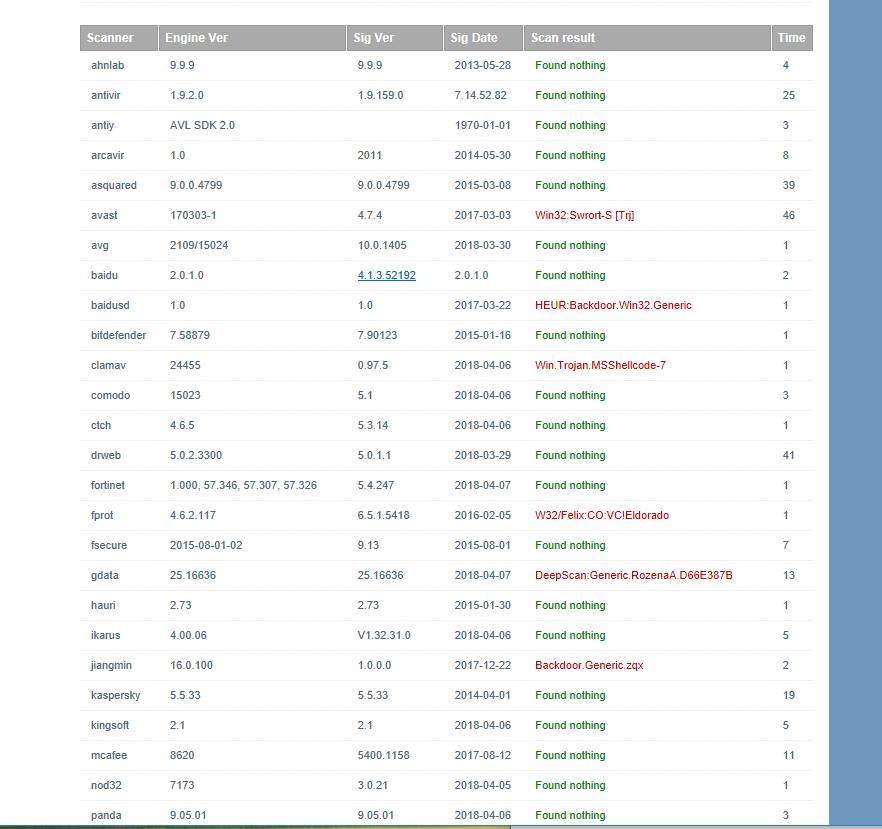This screenshot has width=882, height=829.
Task: Click the baidusd scanner name
Action: (x=110, y=305)
